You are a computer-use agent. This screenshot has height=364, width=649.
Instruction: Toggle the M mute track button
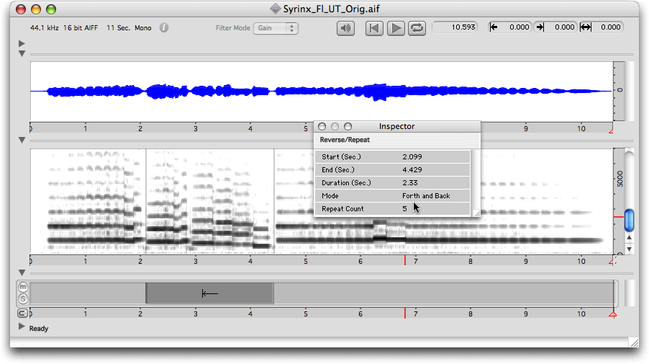(23, 287)
